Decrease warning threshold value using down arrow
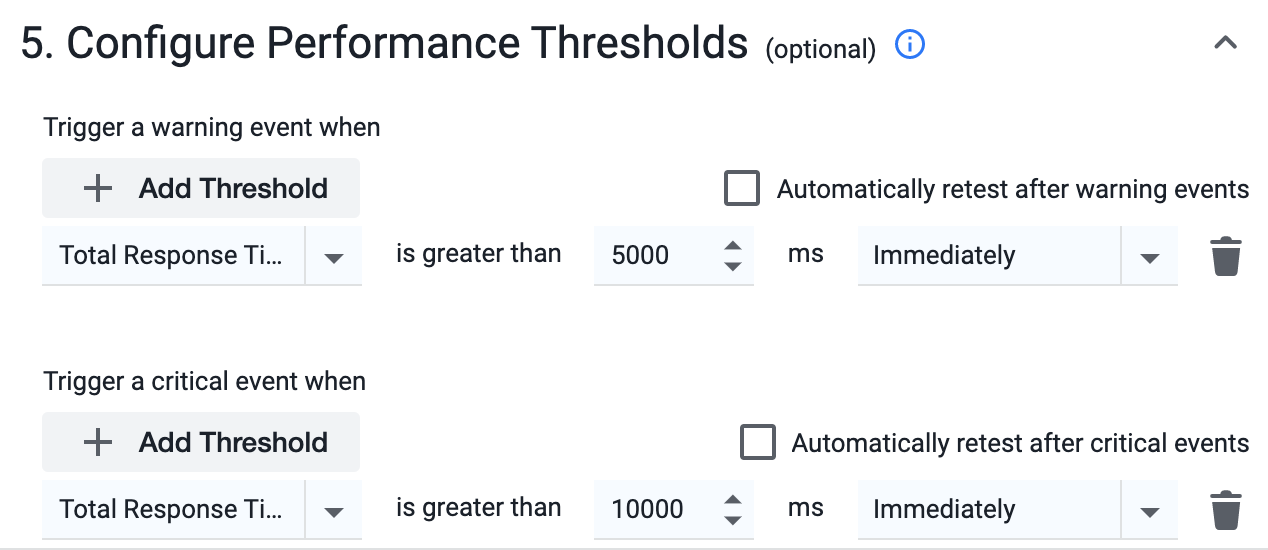The width and height of the screenshot is (1268, 550). point(733,266)
